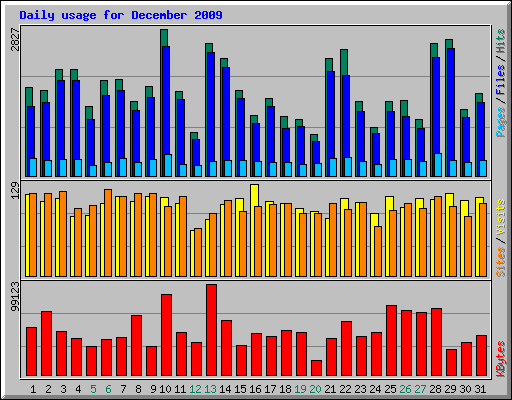Click day label 28 on the x-axis

435,389
